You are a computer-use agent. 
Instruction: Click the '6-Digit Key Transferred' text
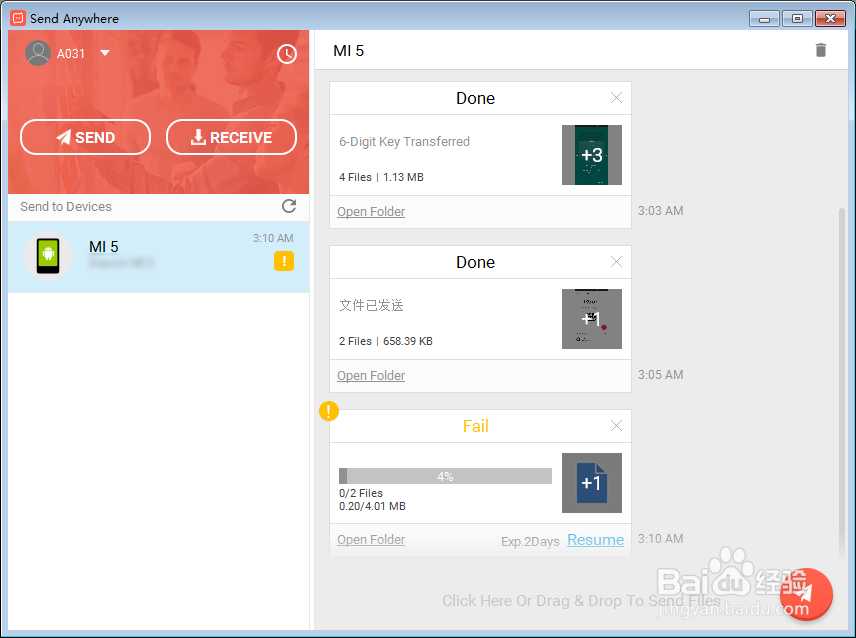pos(404,141)
